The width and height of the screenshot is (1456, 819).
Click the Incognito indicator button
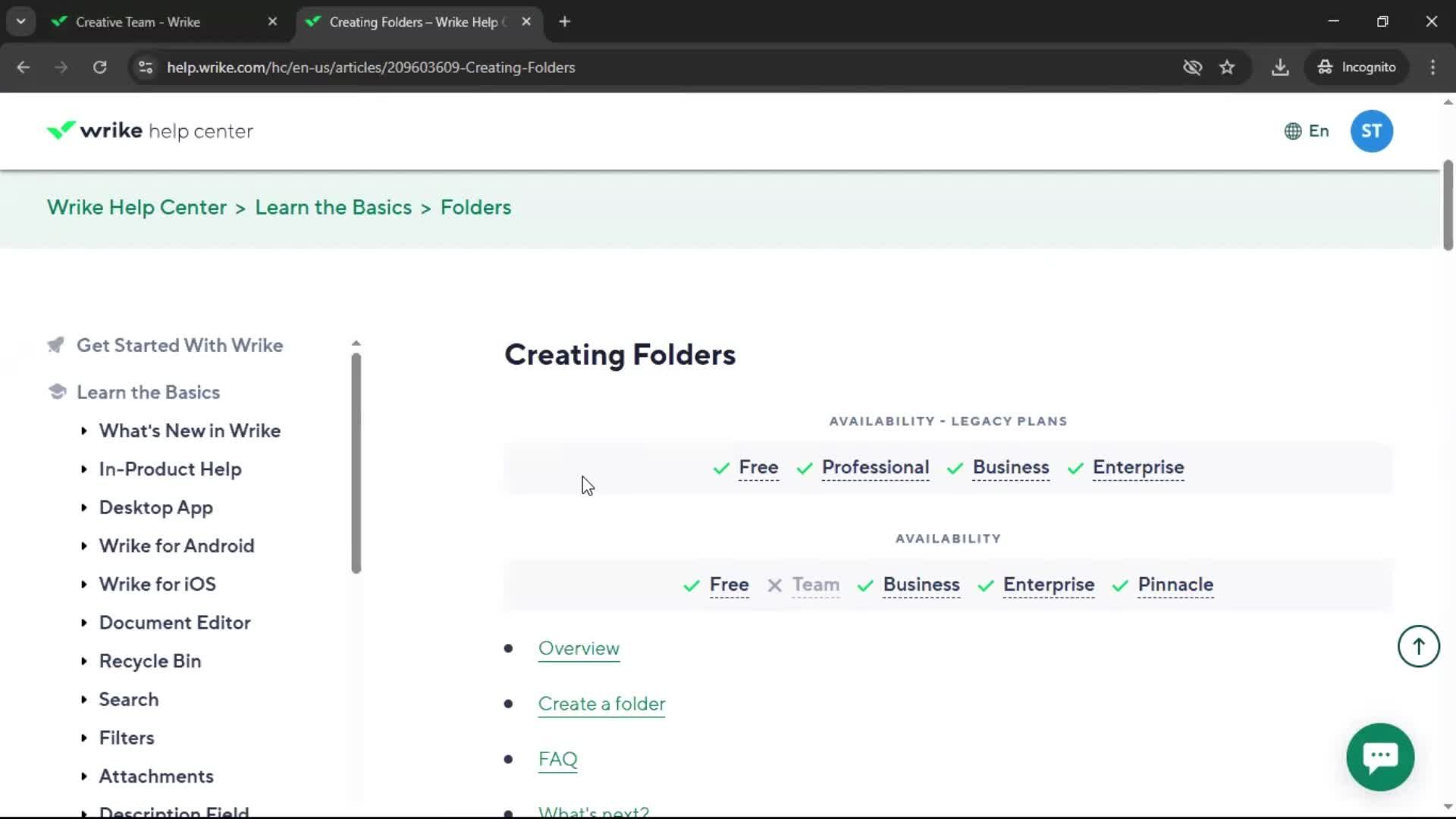point(1356,67)
